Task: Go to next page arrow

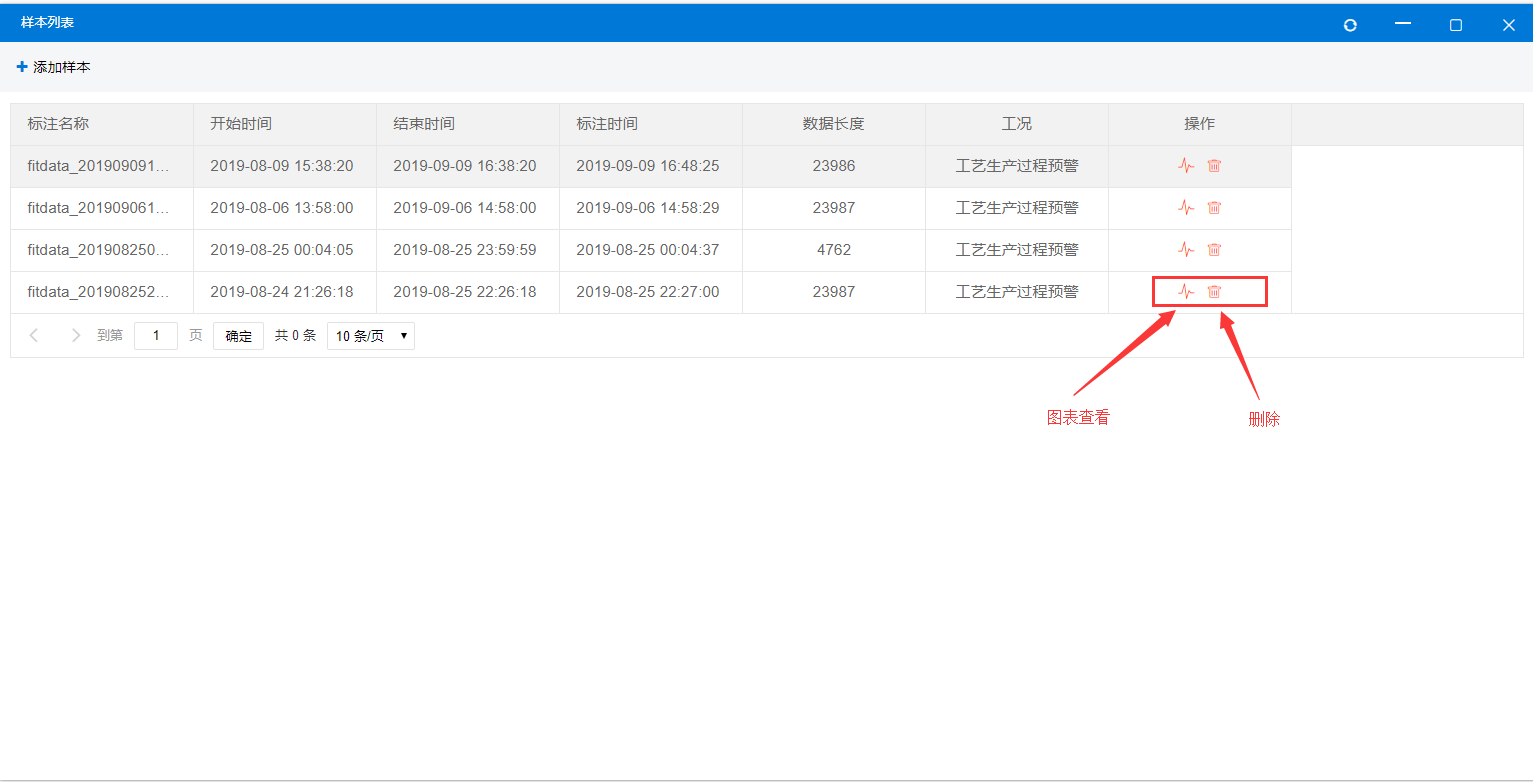Action: (x=76, y=336)
